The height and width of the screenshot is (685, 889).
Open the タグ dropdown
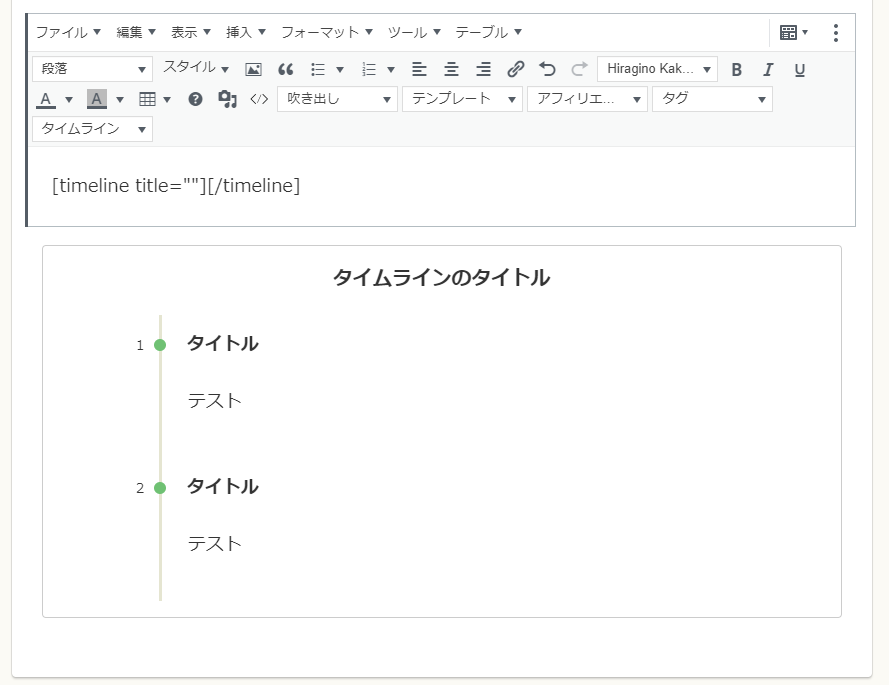pyautogui.click(x=712, y=99)
